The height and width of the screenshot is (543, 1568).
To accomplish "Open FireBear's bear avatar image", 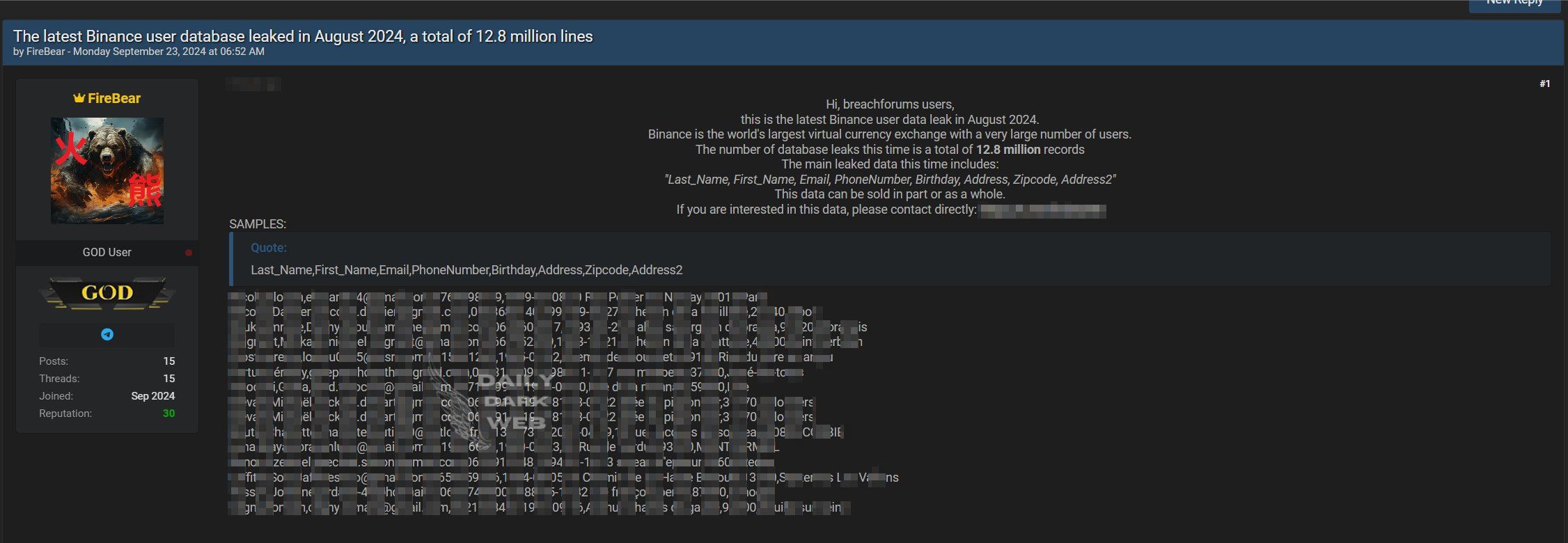I will (x=107, y=171).
